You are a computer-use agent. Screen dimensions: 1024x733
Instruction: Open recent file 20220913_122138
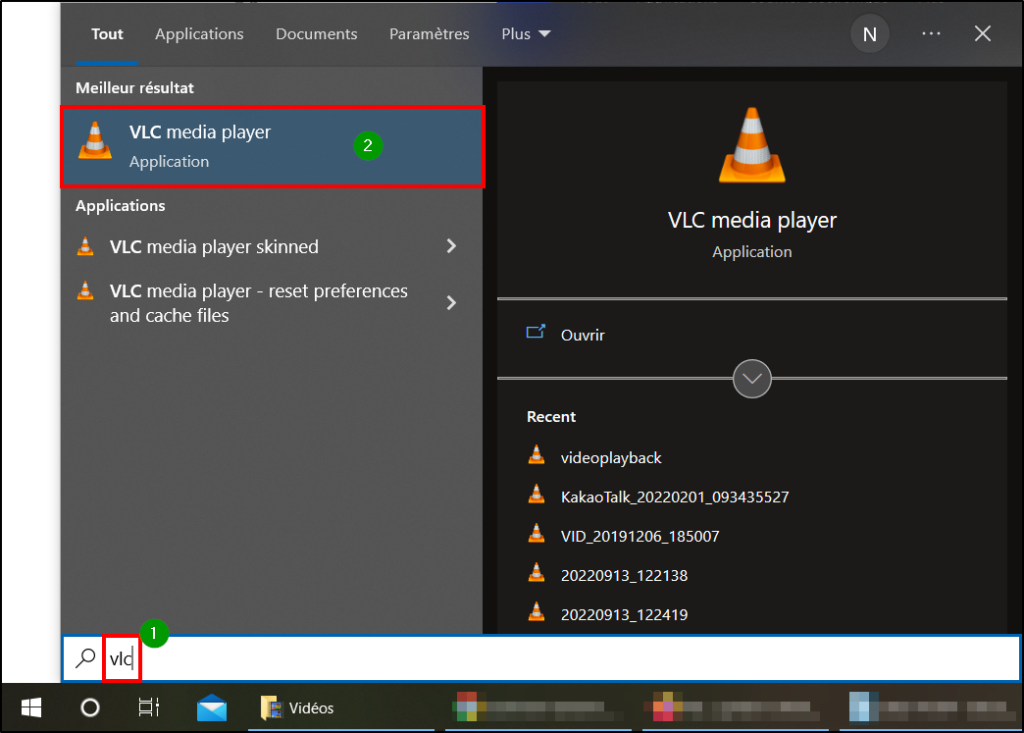[624, 576]
